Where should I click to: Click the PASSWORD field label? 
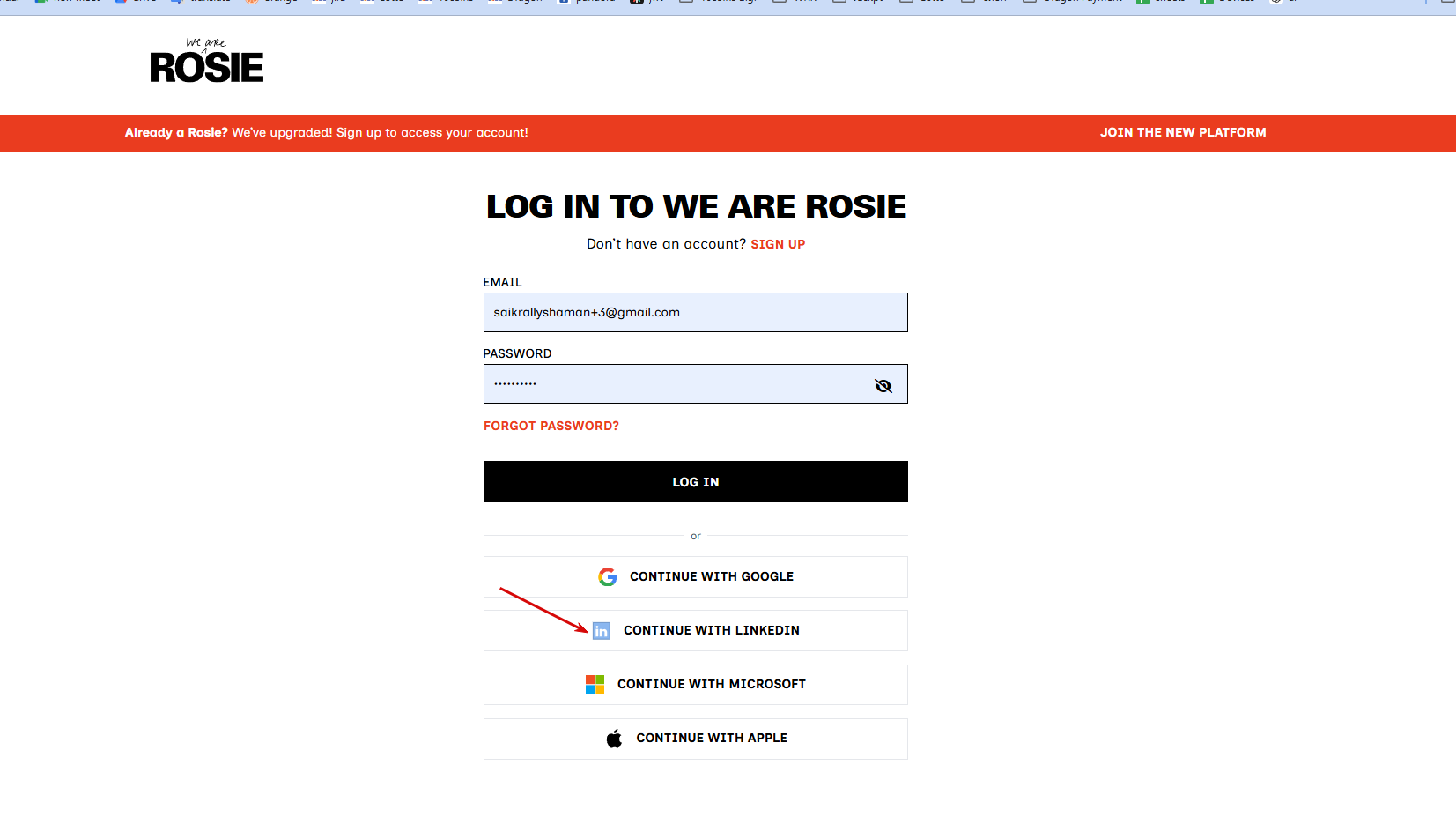(517, 353)
